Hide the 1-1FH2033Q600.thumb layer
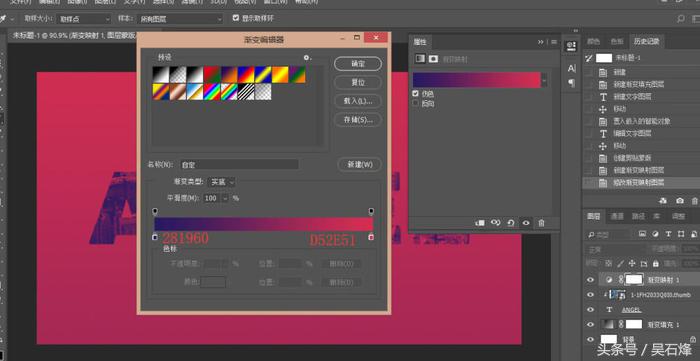Image resolution: width=700 pixels, height=361 pixels. click(x=591, y=295)
